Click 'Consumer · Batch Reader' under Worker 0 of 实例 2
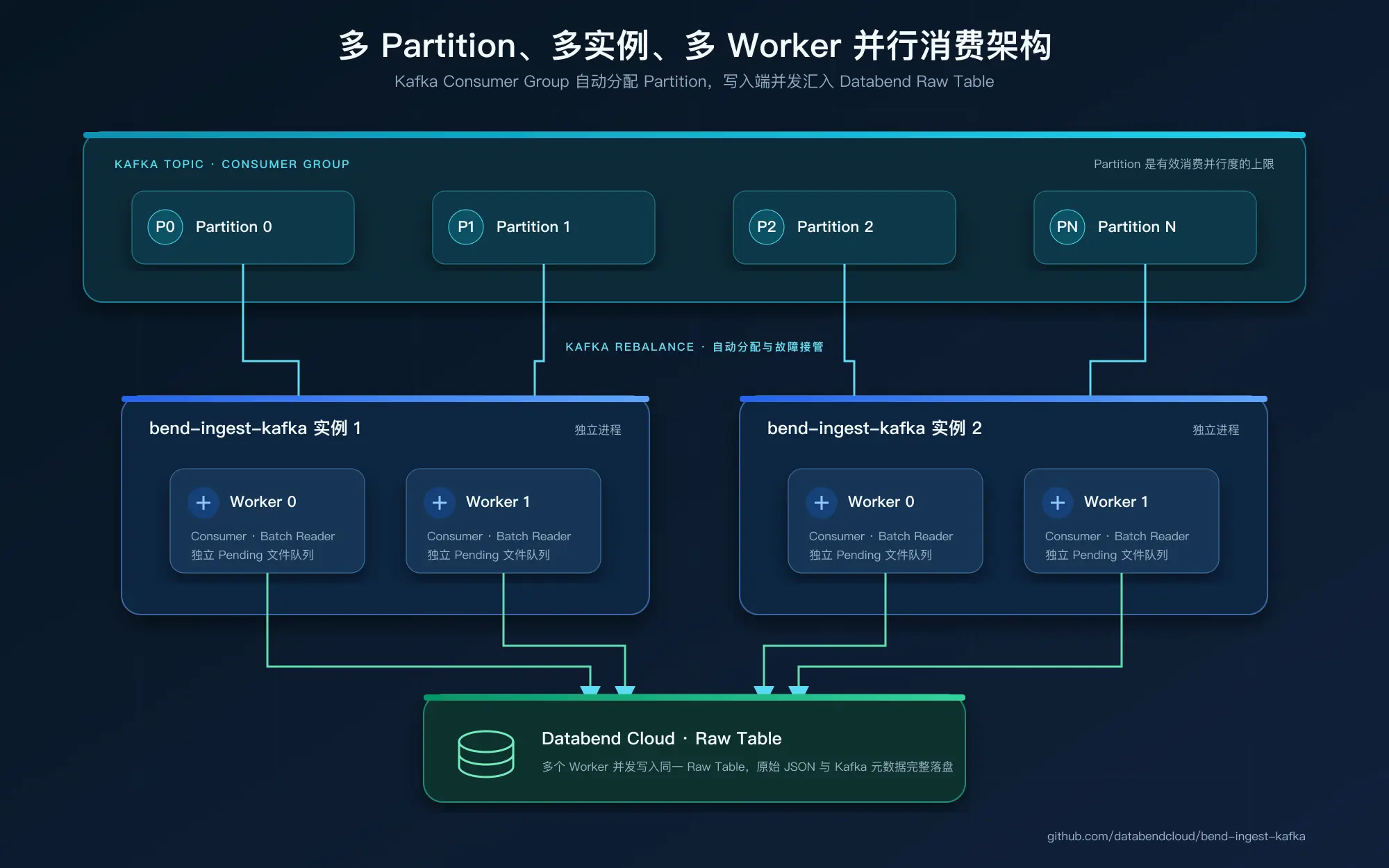Viewport: 1389px width, 868px height. coord(881,536)
